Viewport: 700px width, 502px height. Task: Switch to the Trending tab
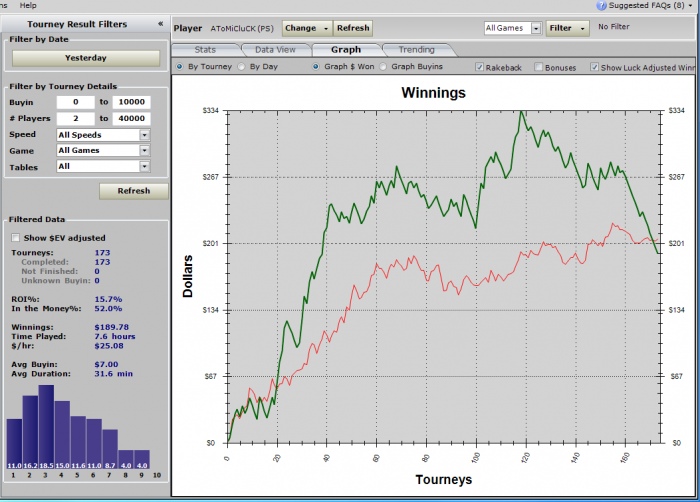click(x=417, y=50)
